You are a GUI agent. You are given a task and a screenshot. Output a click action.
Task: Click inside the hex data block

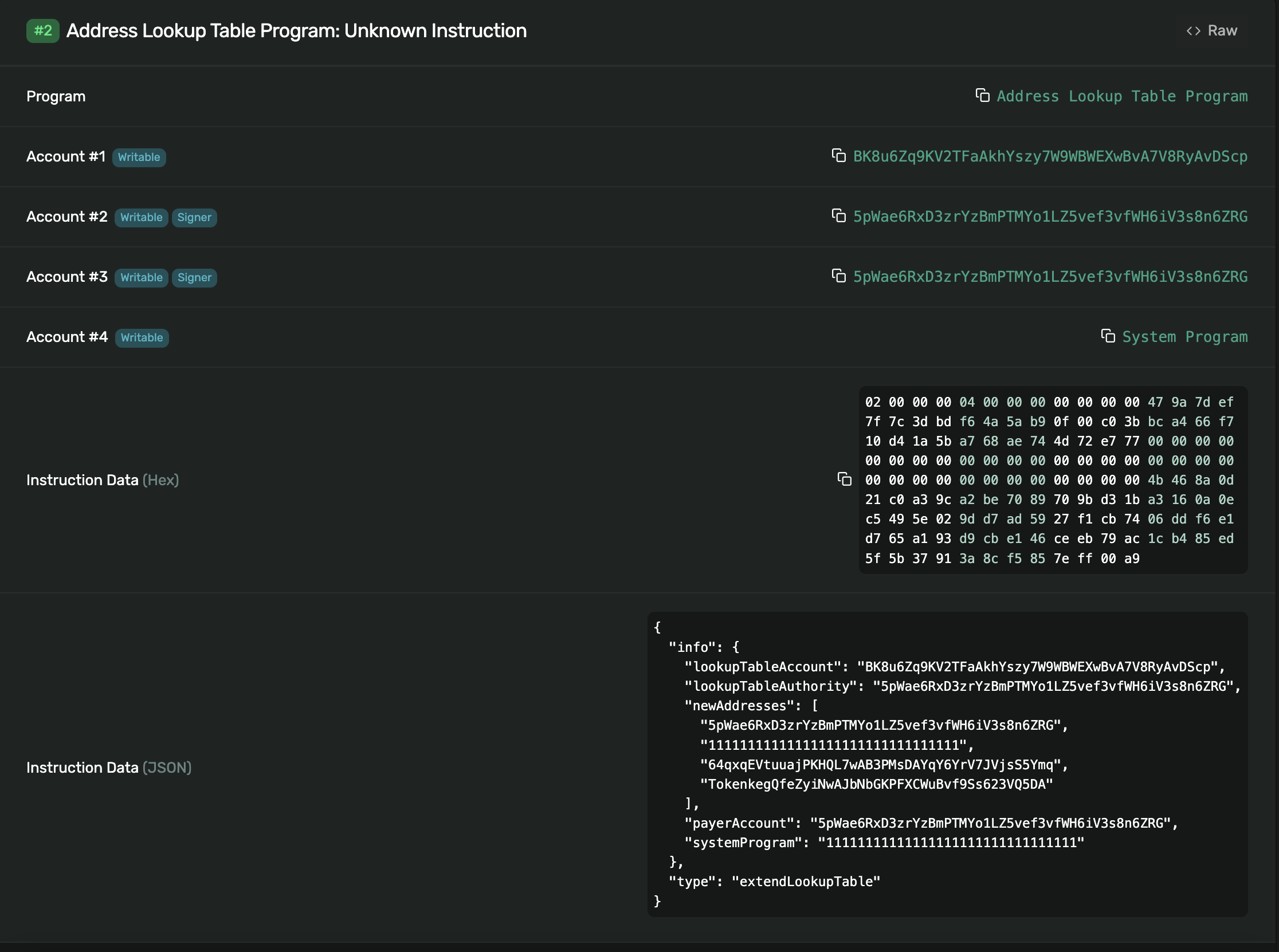pos(1053,479)
